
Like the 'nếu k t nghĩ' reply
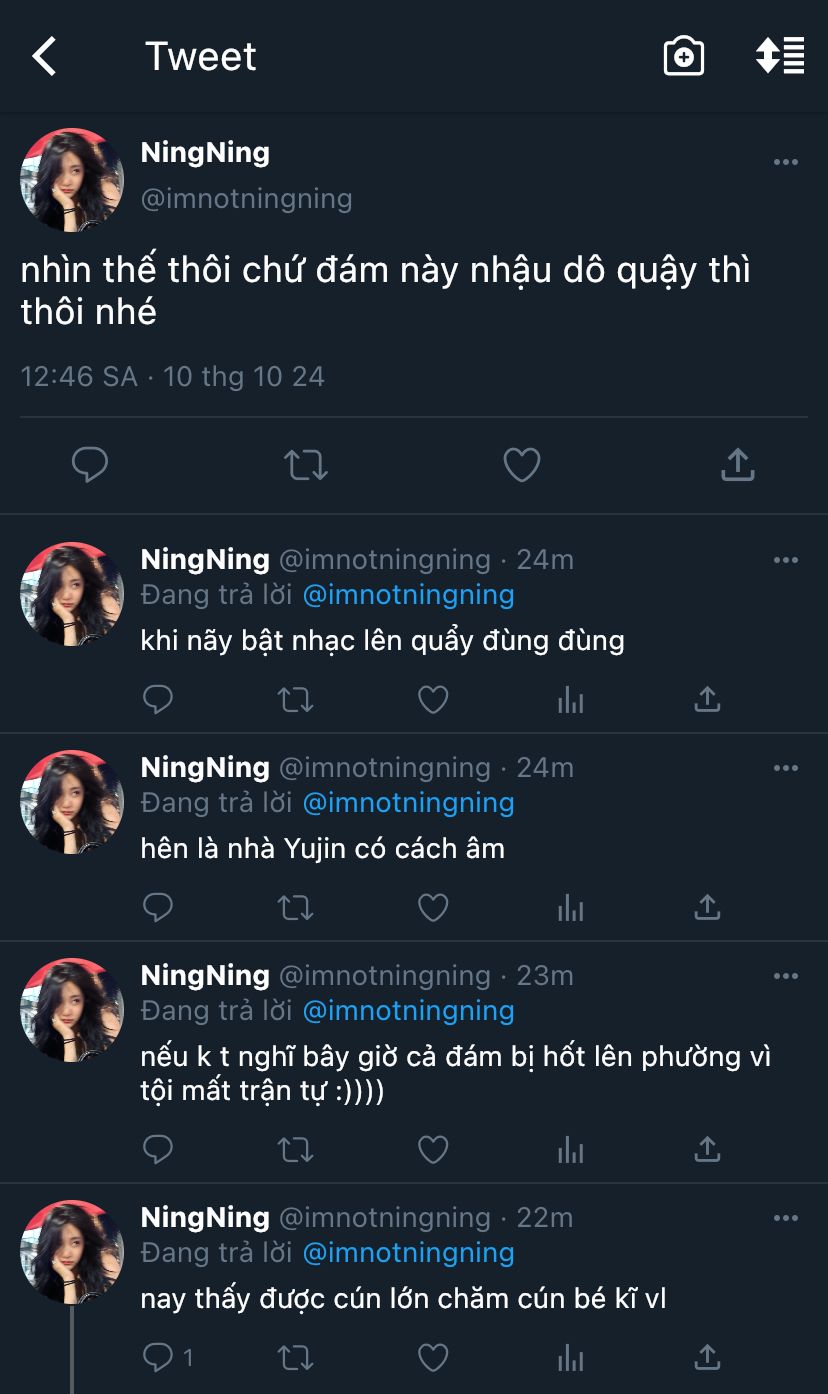[x=432, y=1150]
